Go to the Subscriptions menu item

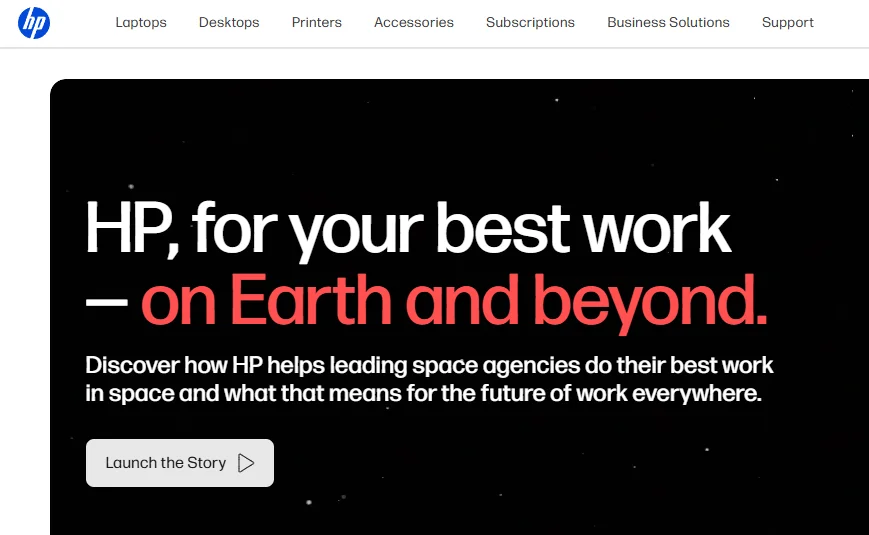[530, 22]
